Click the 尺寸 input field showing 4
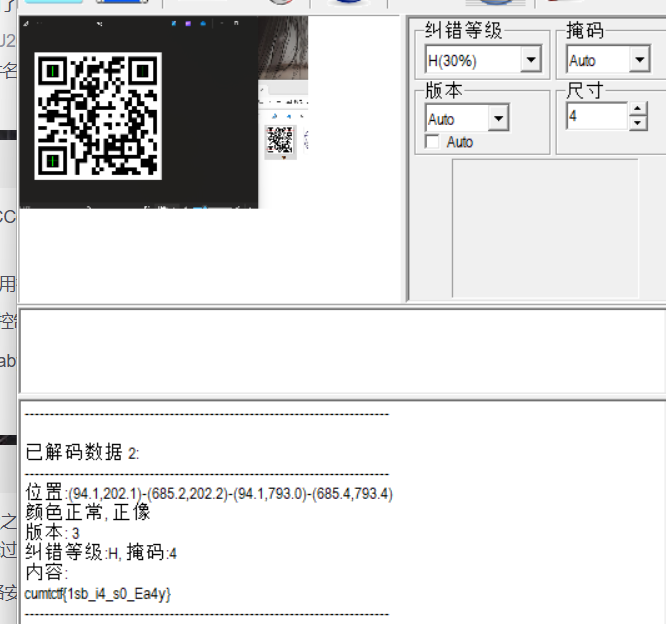Image resolution: width=666 pixels, height=624 pixels. (597, 116)
